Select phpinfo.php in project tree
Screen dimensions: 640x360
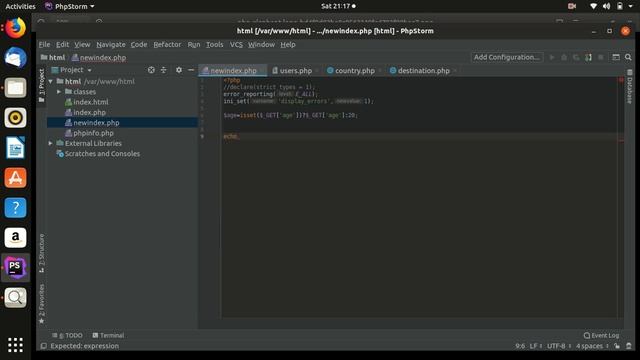point(93,133)
